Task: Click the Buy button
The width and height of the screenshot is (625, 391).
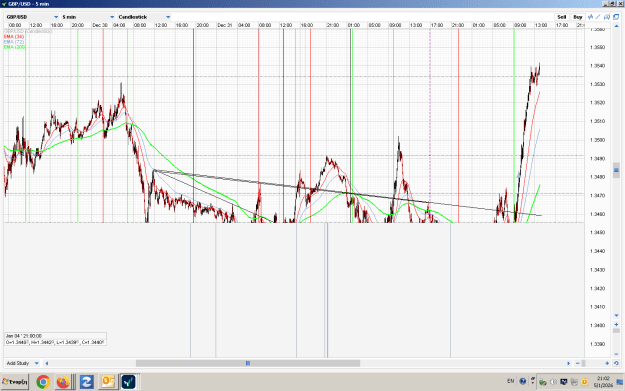Action: (578, 17)
